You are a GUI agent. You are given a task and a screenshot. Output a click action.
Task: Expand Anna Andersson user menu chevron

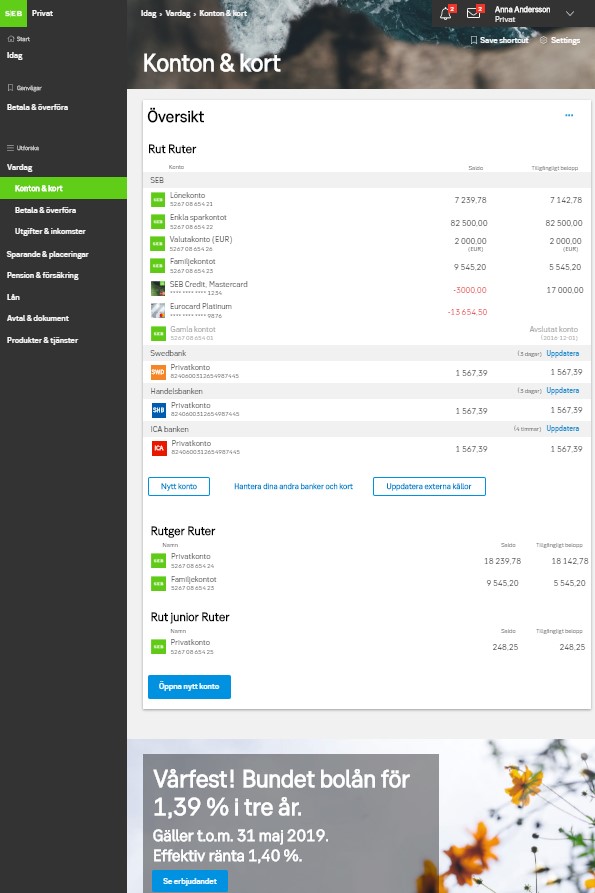(570, 13)
